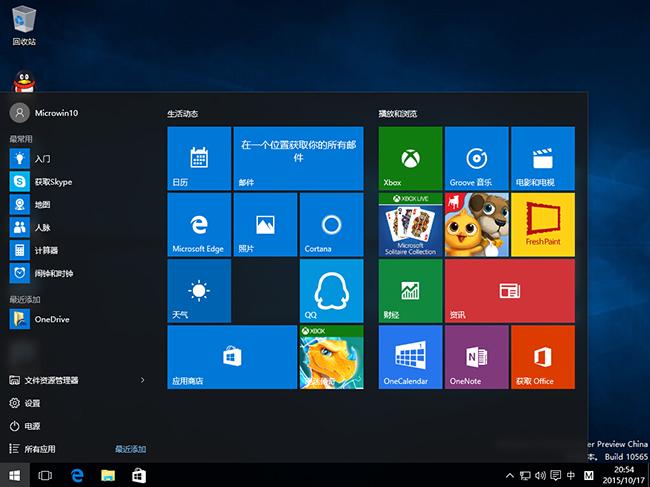650x487 pixels.
Task: Open the Photos (照片) tile
Action: coord(265,225)
